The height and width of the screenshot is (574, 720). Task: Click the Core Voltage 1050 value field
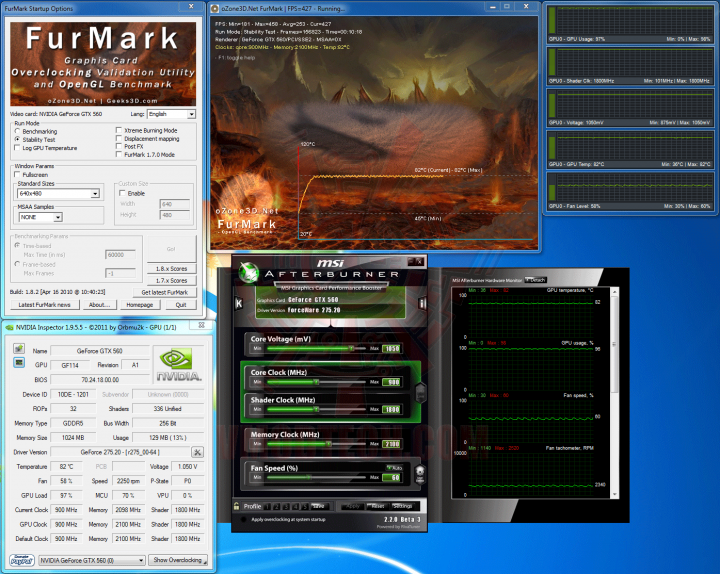tap(392, 349)
